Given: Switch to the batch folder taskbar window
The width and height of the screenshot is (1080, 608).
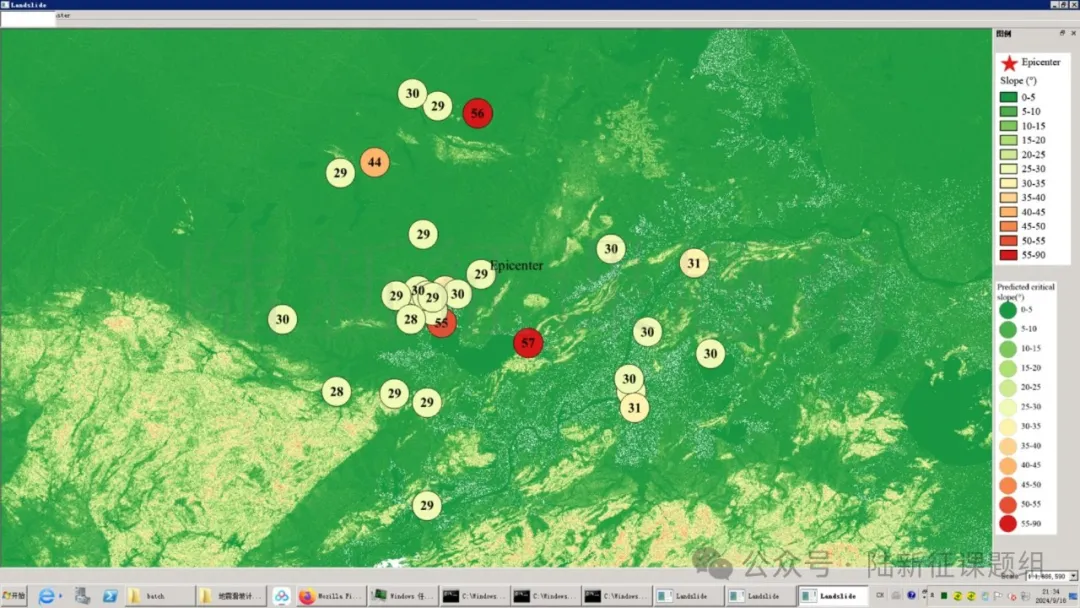Looking at the screenshot, I should [x=159, y=596].
